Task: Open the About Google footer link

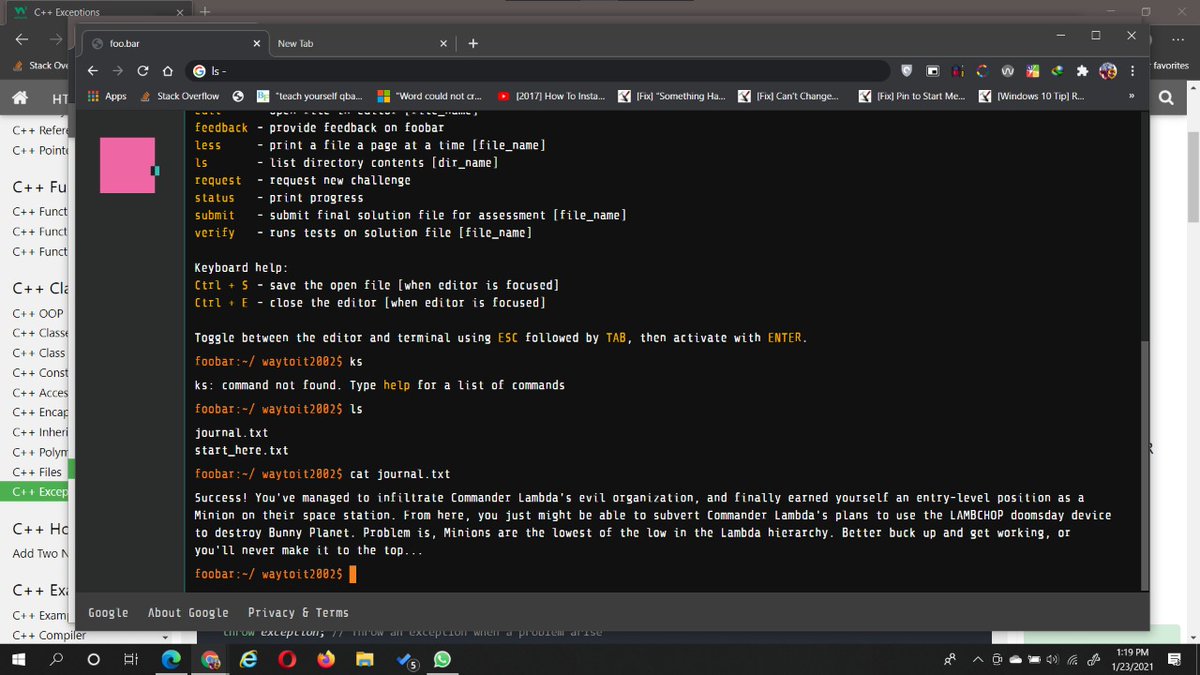Action: click(188, 613)
